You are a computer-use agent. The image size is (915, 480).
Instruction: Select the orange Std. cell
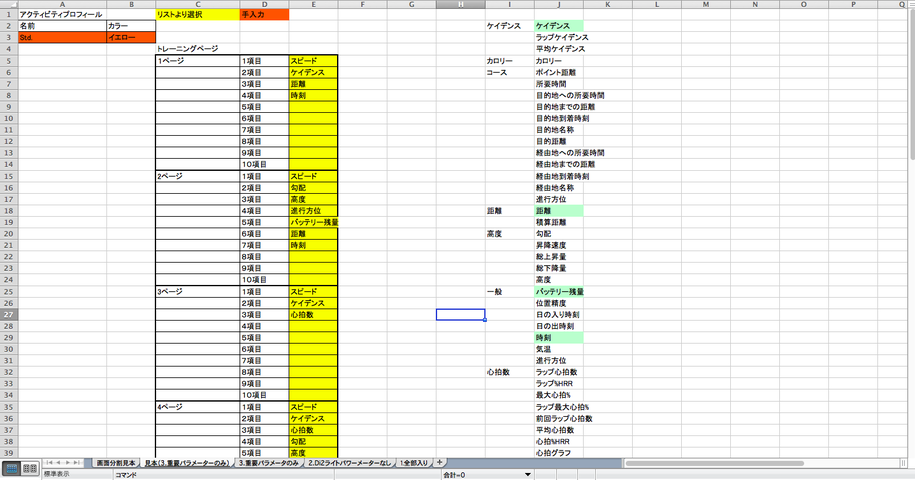[x=62, y=37]
